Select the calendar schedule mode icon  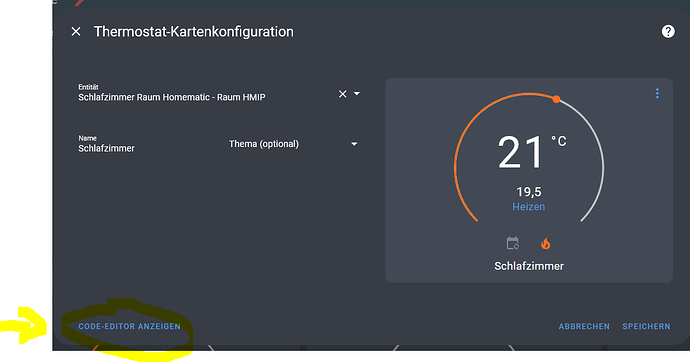tap(513, 243)
